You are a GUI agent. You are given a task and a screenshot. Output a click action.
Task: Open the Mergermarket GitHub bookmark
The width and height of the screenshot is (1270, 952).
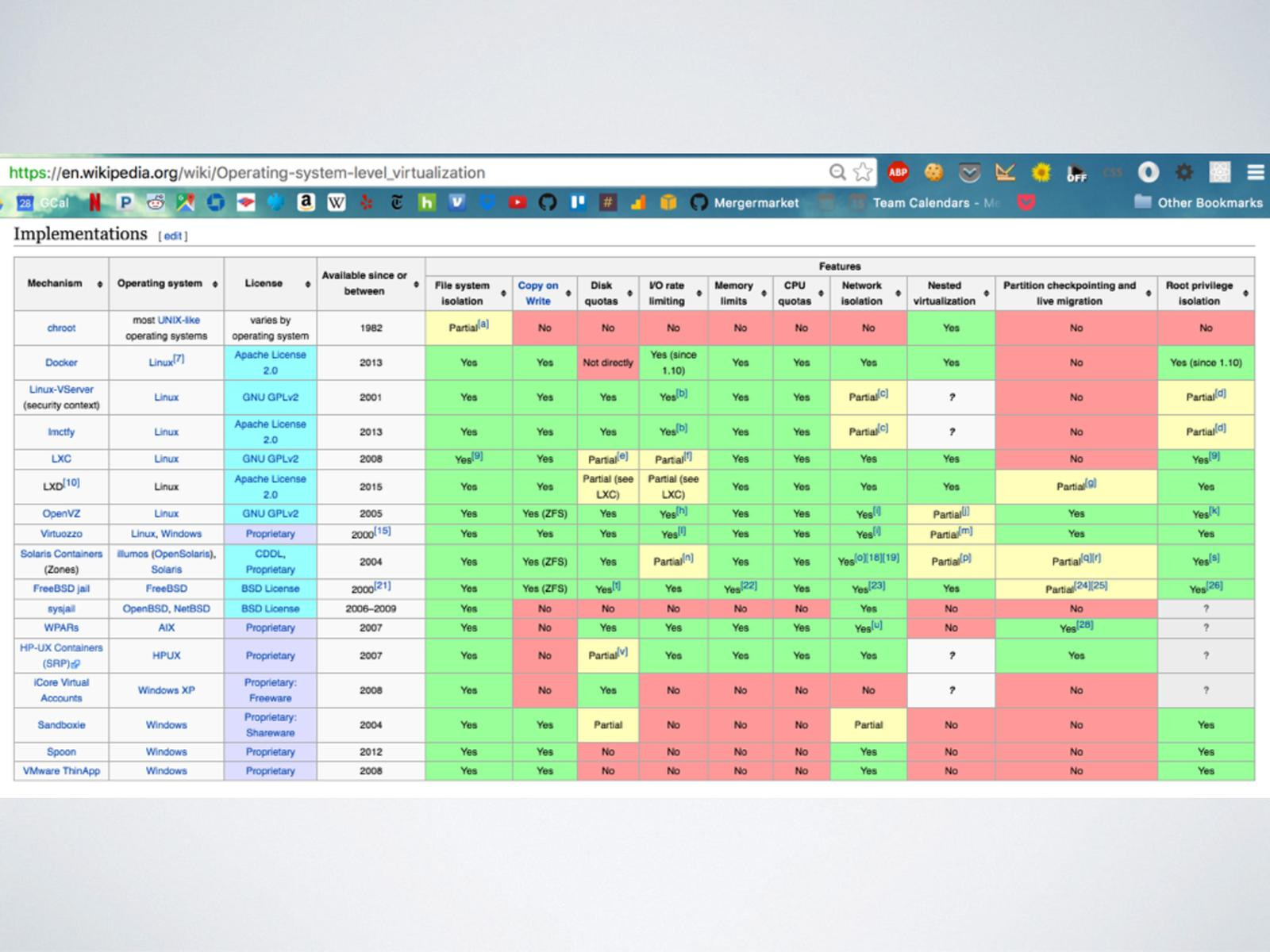[745, 202]
